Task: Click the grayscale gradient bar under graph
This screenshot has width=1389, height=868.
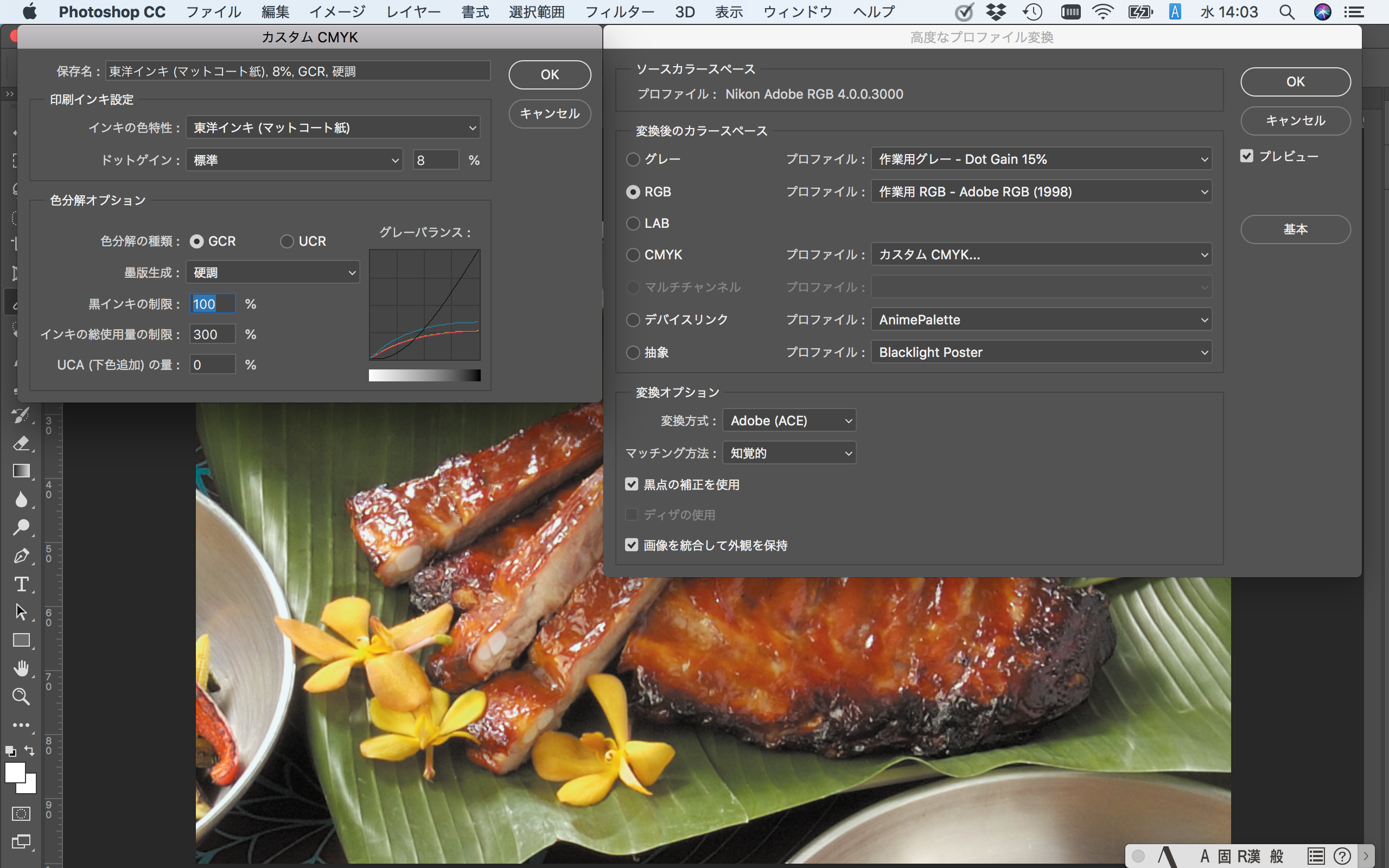Action: (424, 375)
